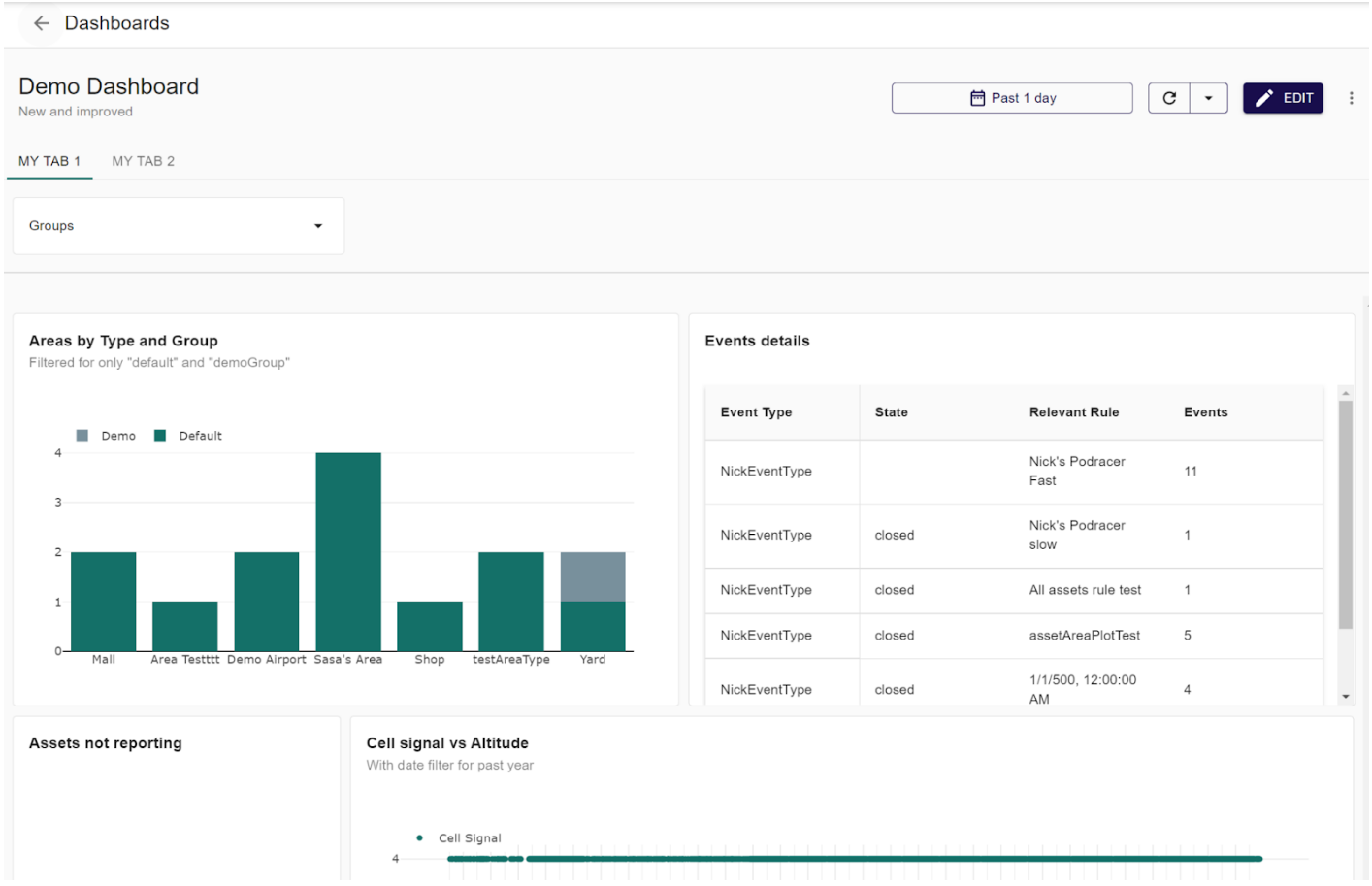The image size is (1372, 886).
Task: Click the gray Demo segment of Yard bar
Action: coord(592,576)
